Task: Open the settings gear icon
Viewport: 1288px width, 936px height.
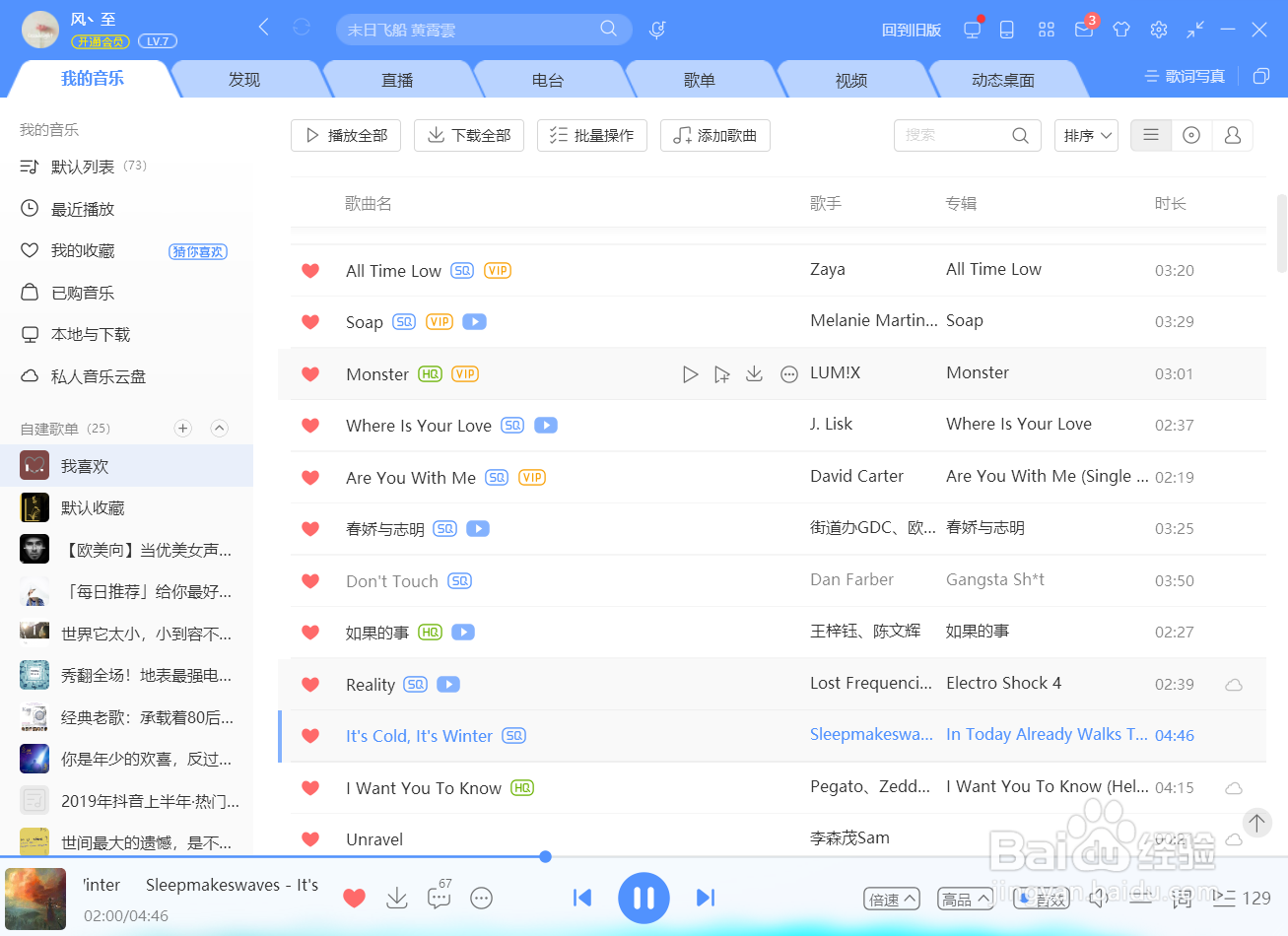Action: click(x=1159, y=30)
